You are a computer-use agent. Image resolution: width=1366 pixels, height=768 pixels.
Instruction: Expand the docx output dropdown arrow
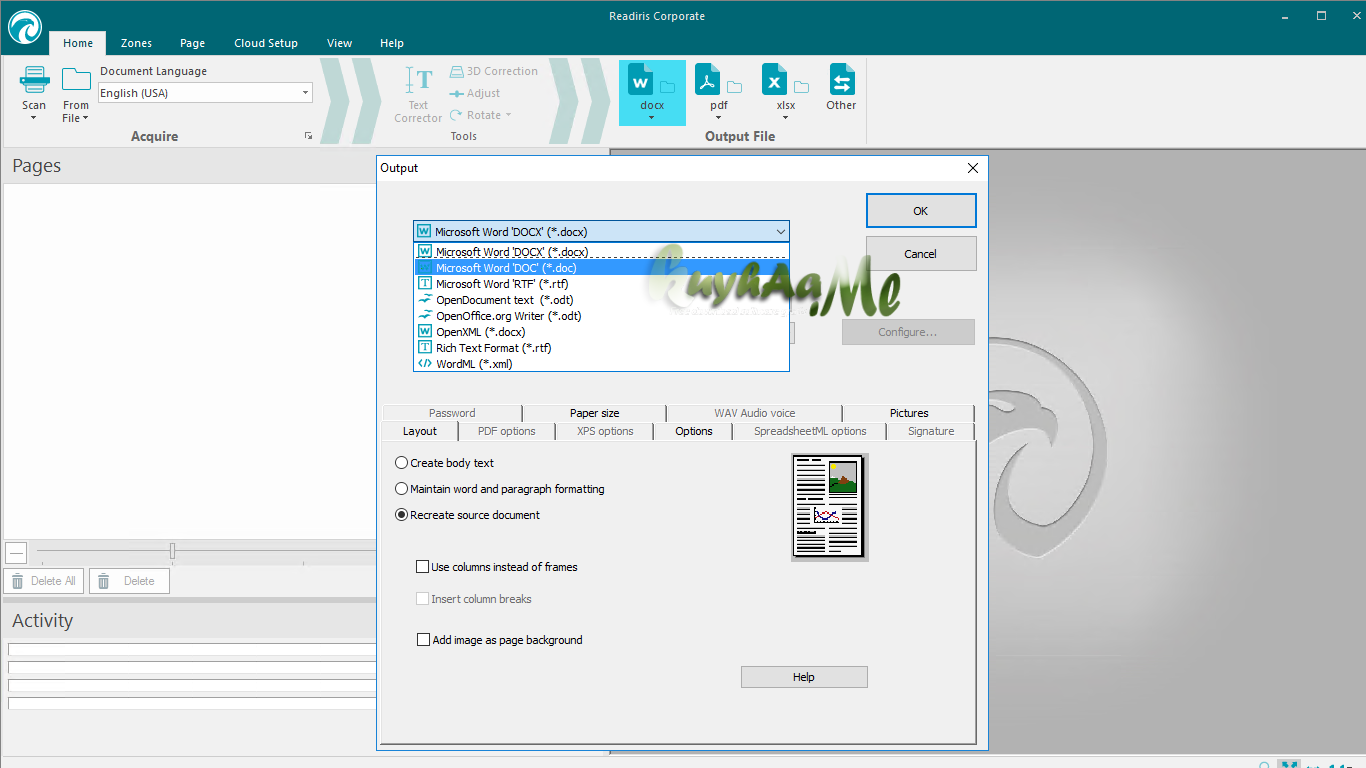[x=652, y=118]
